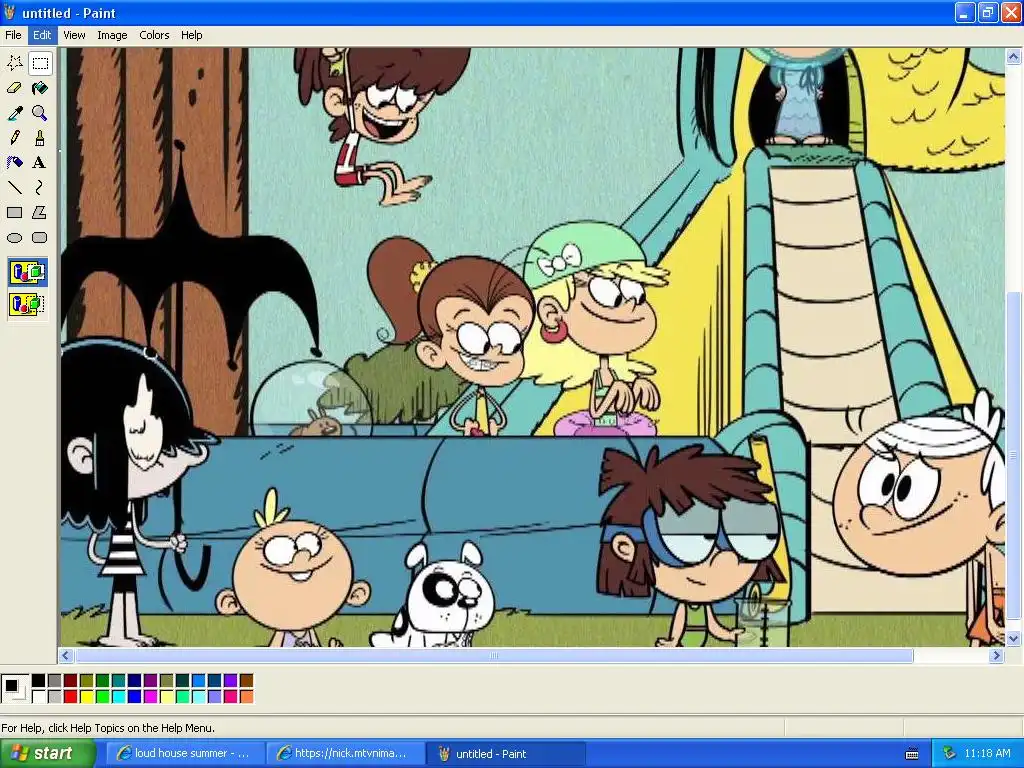Pick the Eraser tool

point(14,88)
